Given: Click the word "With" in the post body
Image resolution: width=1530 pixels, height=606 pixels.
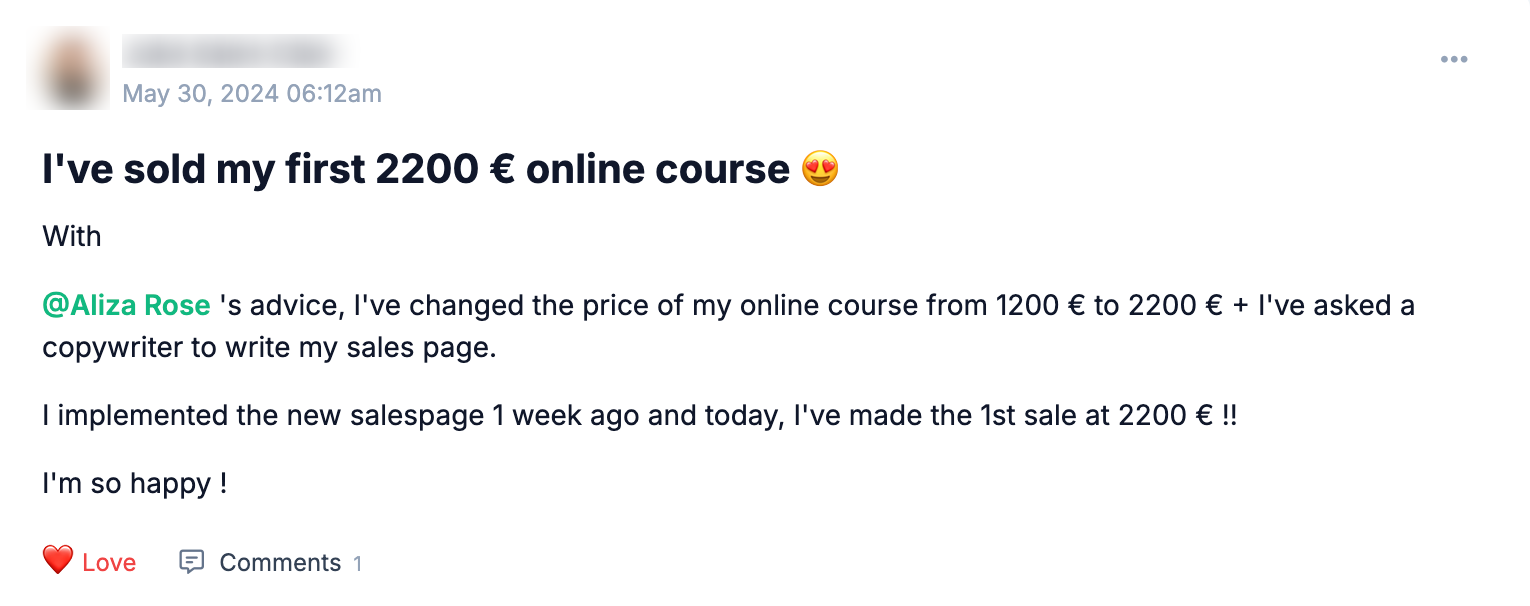Looking at the screenshot, I should click(x=72, y=237).
